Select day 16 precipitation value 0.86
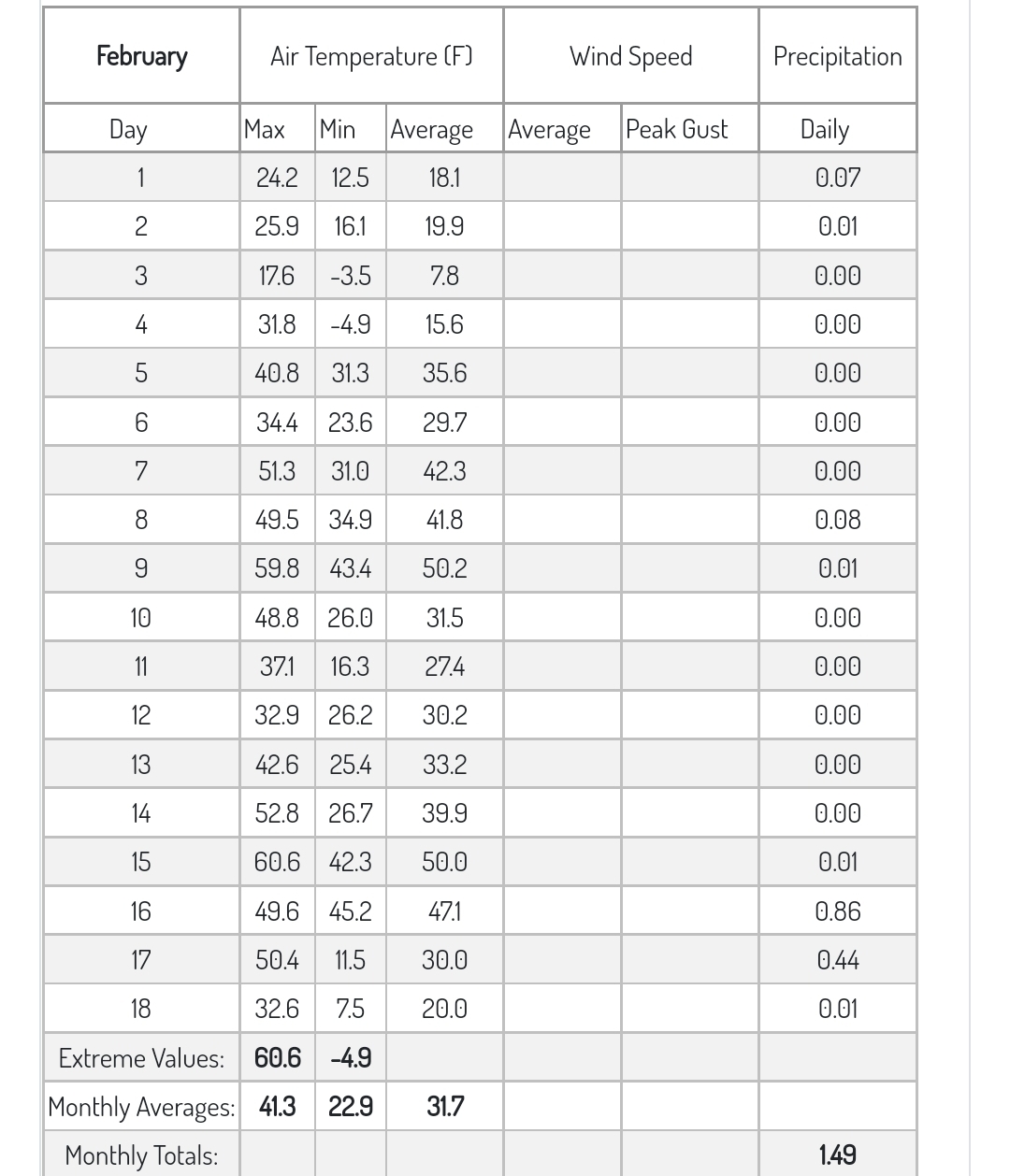This screenshot has width=1010, height=1176. click(x=838, y=911)
